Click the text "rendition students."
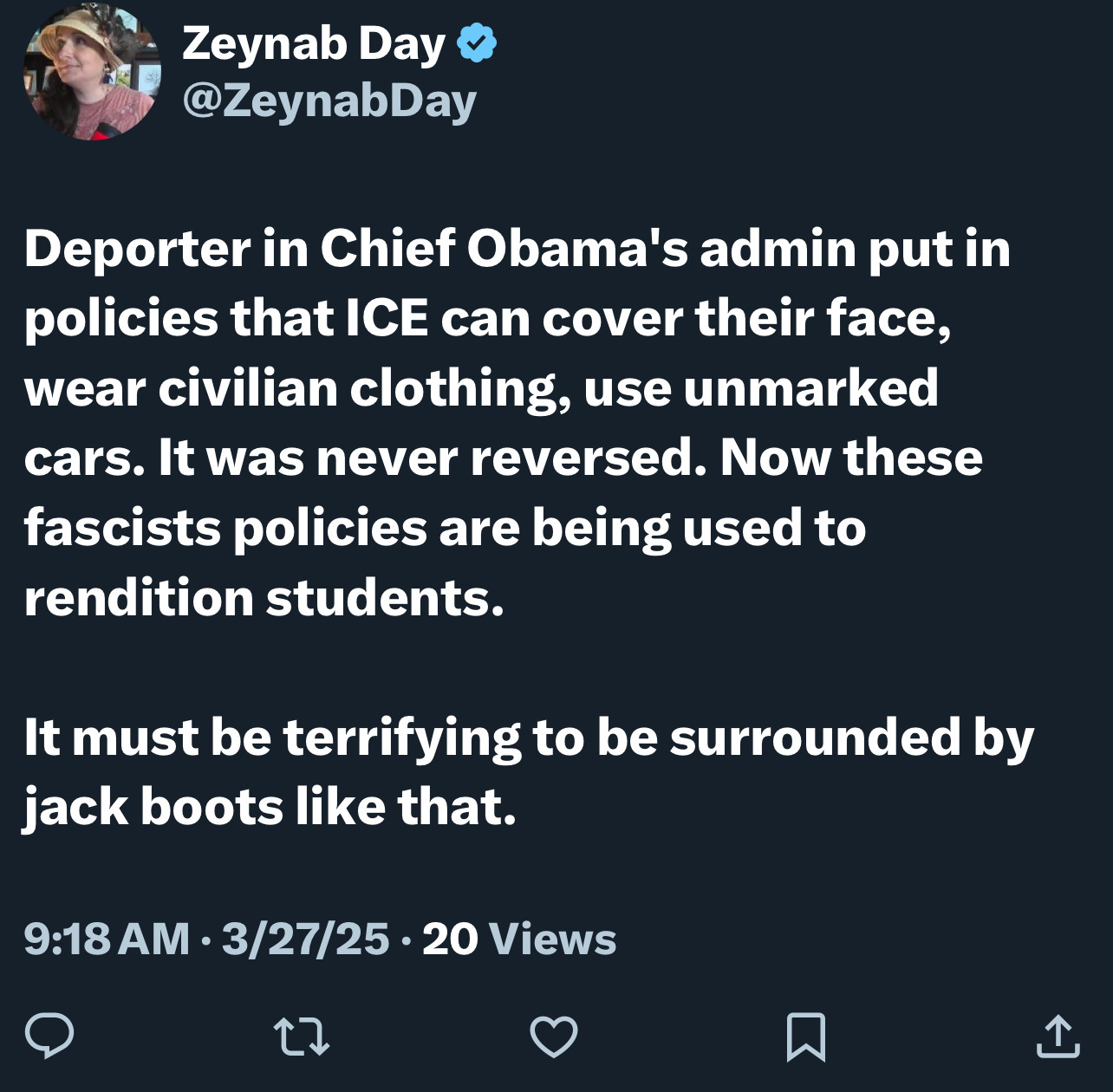Viewport: 1113px width, 1092px height. (264, 598)
